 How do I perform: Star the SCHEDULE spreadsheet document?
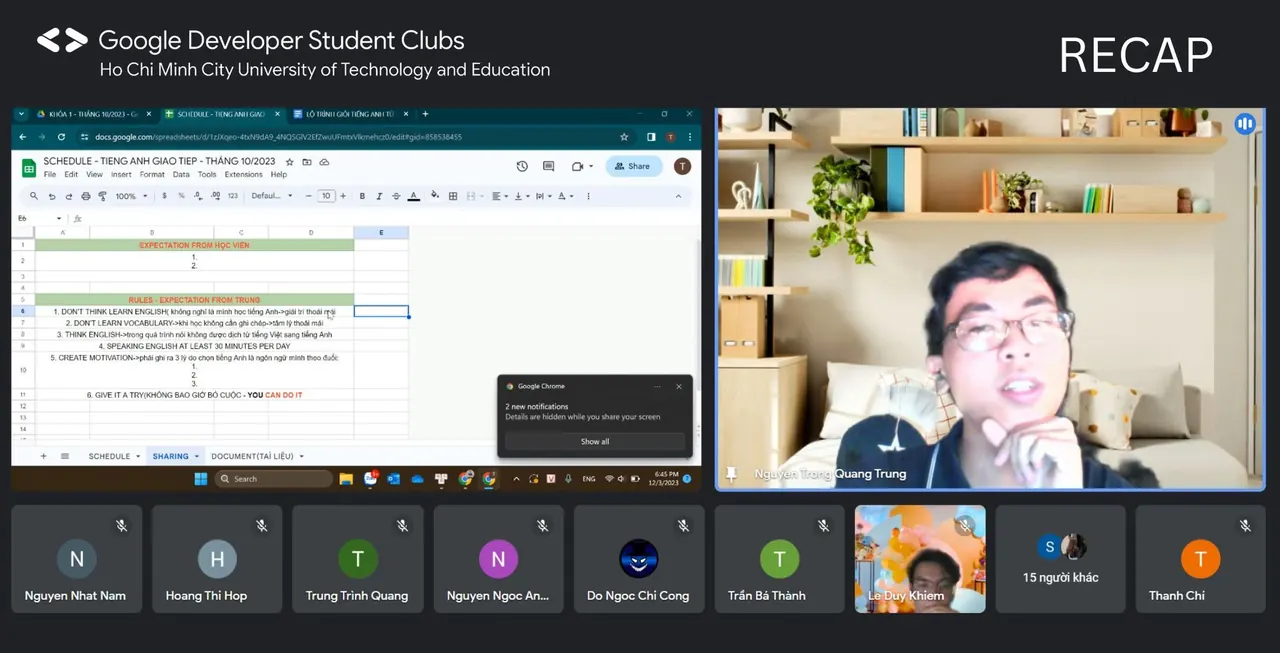tap(290, 162)
